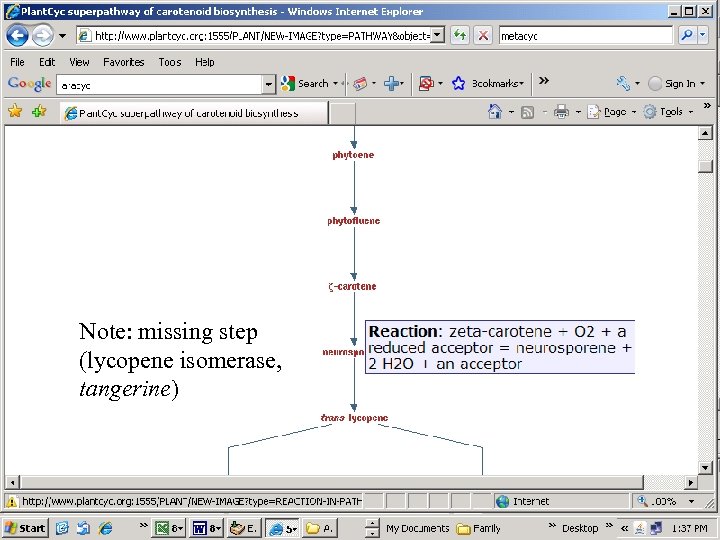Click the Home page icon
The image size is (720, 540).
tap(495, 112)
